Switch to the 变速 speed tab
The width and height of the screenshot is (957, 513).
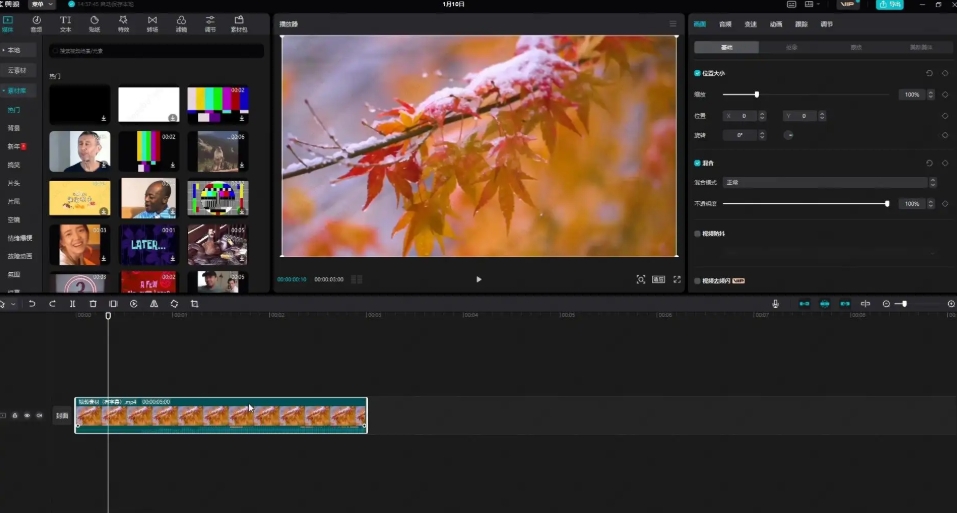[x=751, y=23]
